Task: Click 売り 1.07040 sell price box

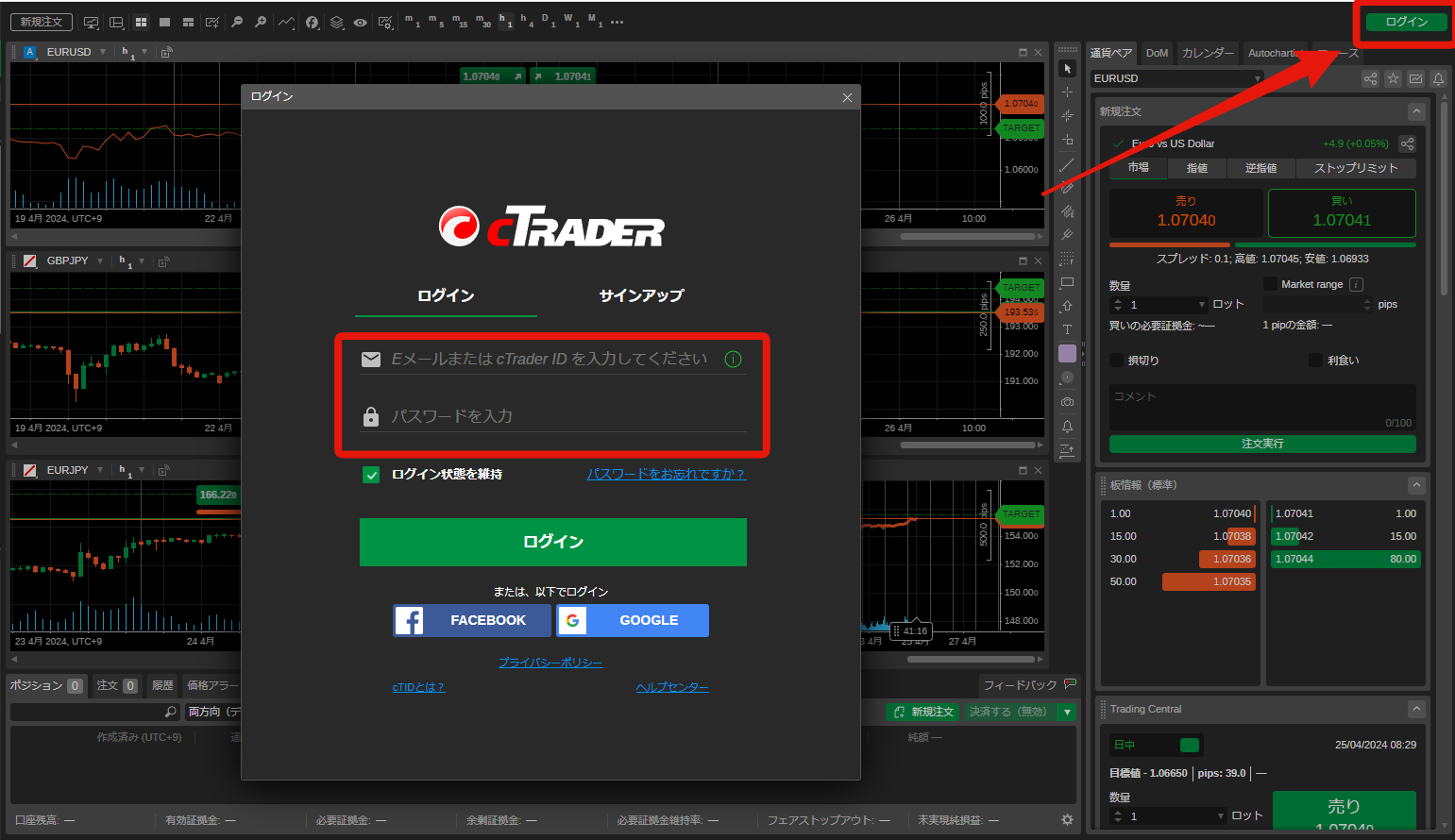Action: [x=1186, y=212]
